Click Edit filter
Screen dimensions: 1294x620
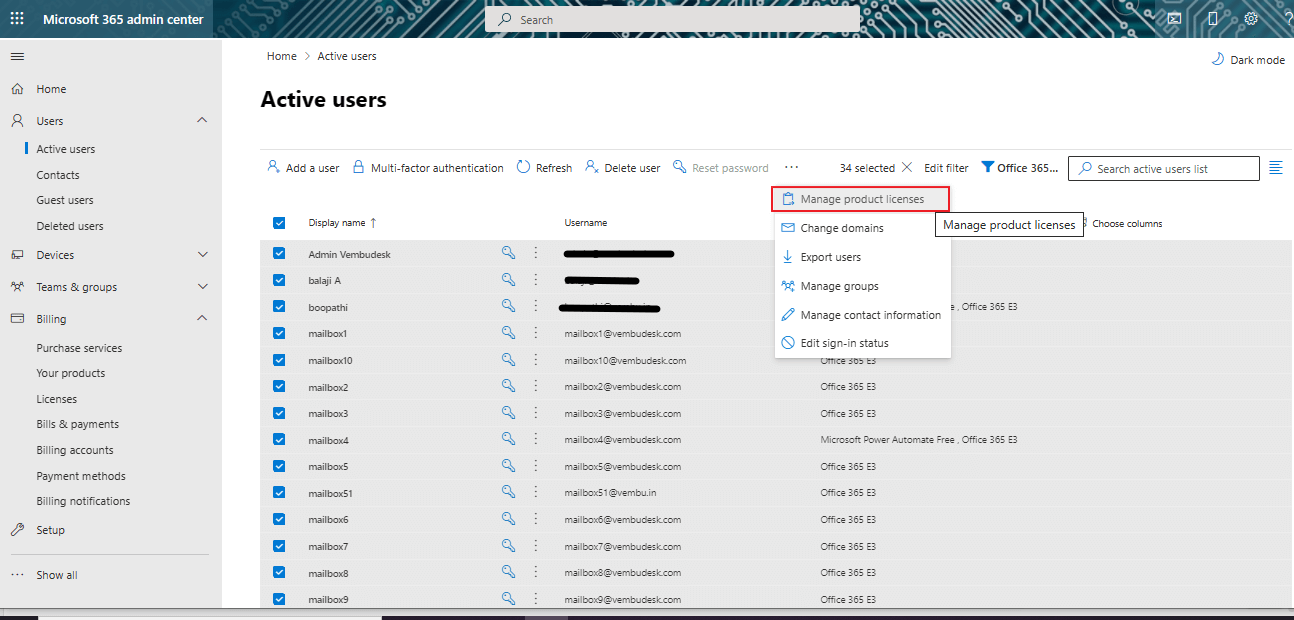click(946, 168)
